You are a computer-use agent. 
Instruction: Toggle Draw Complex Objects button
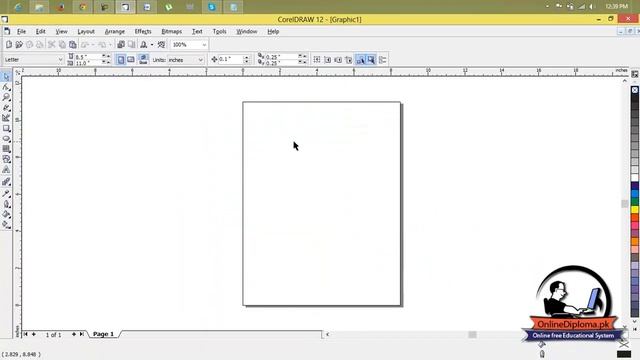coord(360,60)
